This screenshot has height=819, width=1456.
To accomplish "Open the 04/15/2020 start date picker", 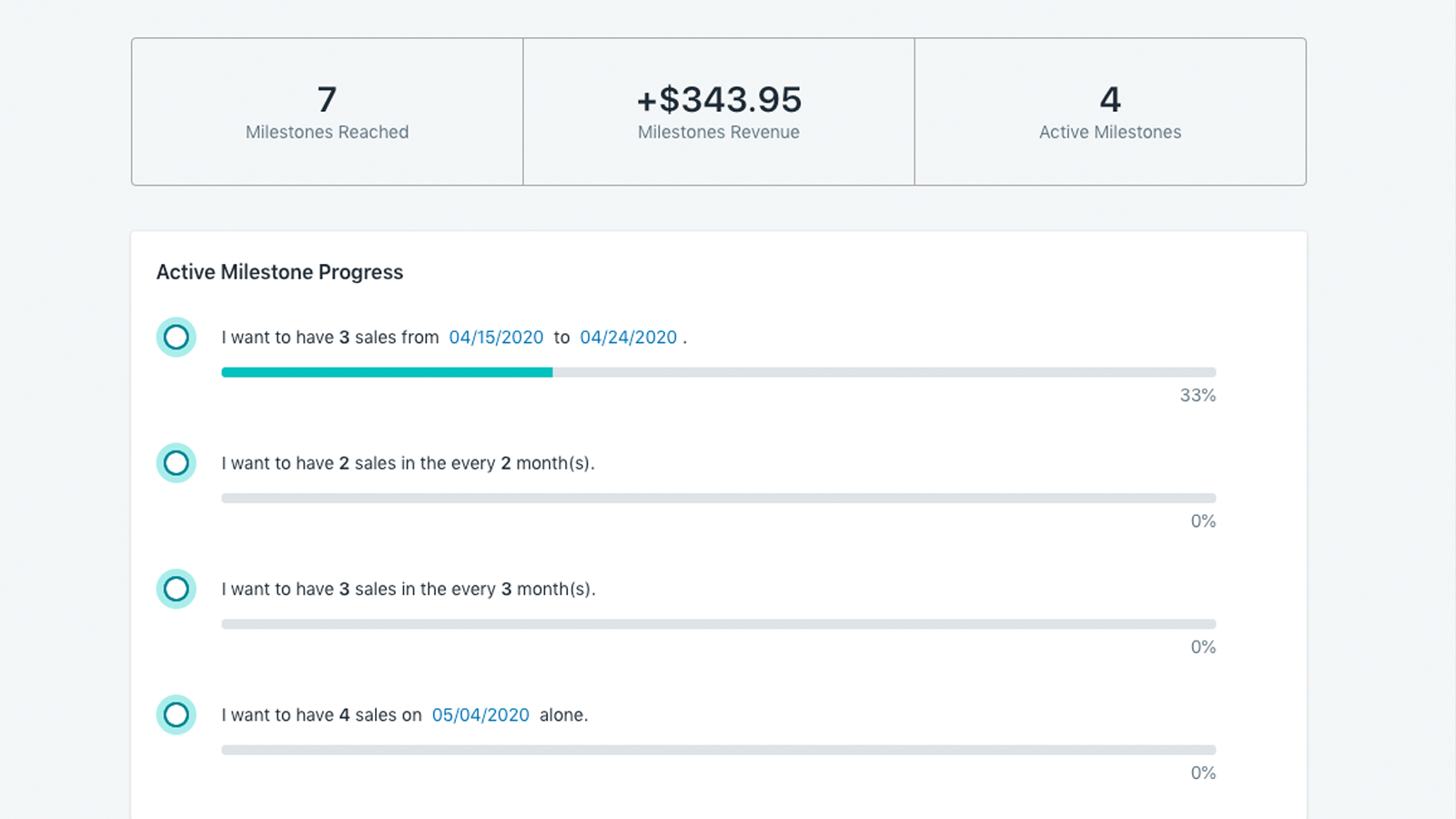I will [497, 337].
